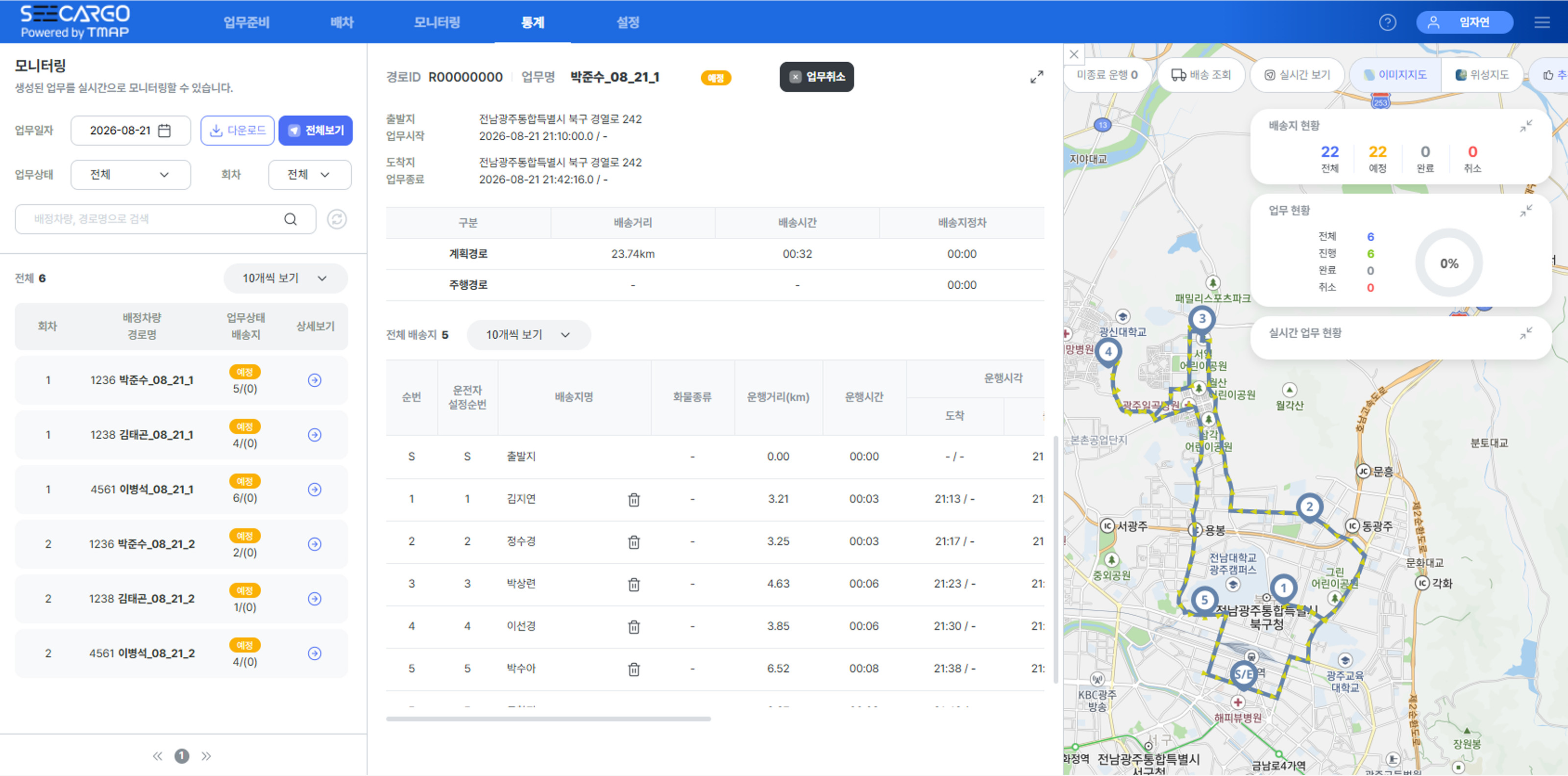Open detail arrow for 1236 박준수_08_21_1
Screen dimensions: 1568x776
315,380
